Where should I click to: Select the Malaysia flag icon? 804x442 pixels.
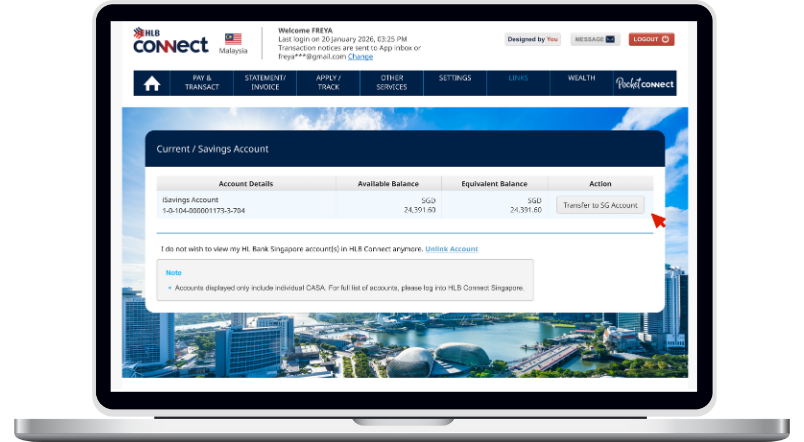coord(233,40)
